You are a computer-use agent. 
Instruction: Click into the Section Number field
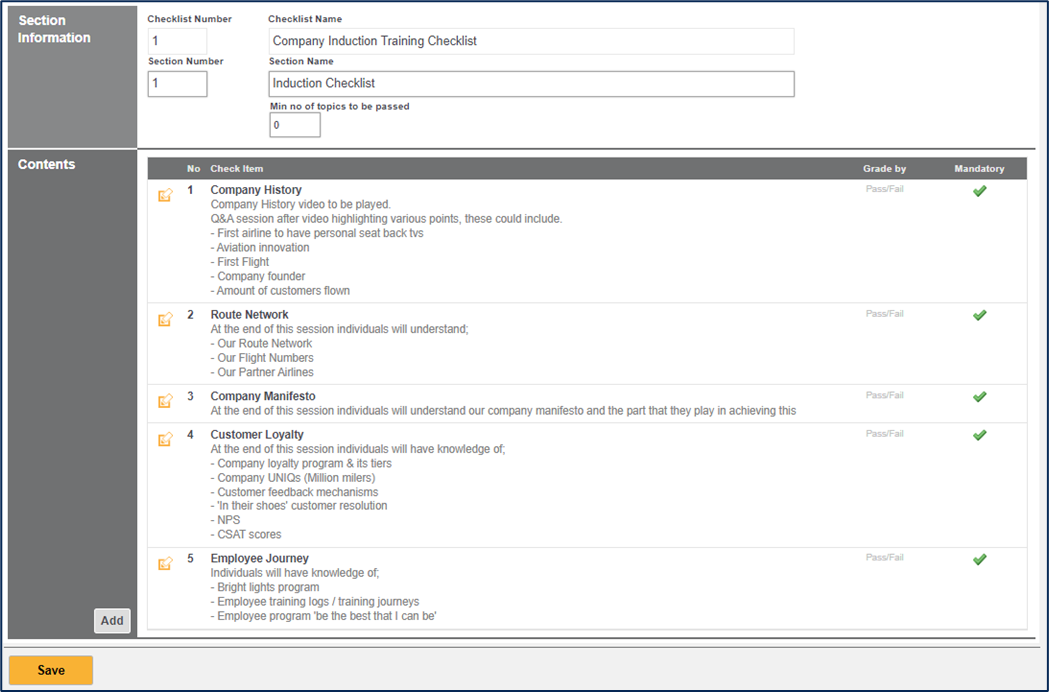click(177, 84)
